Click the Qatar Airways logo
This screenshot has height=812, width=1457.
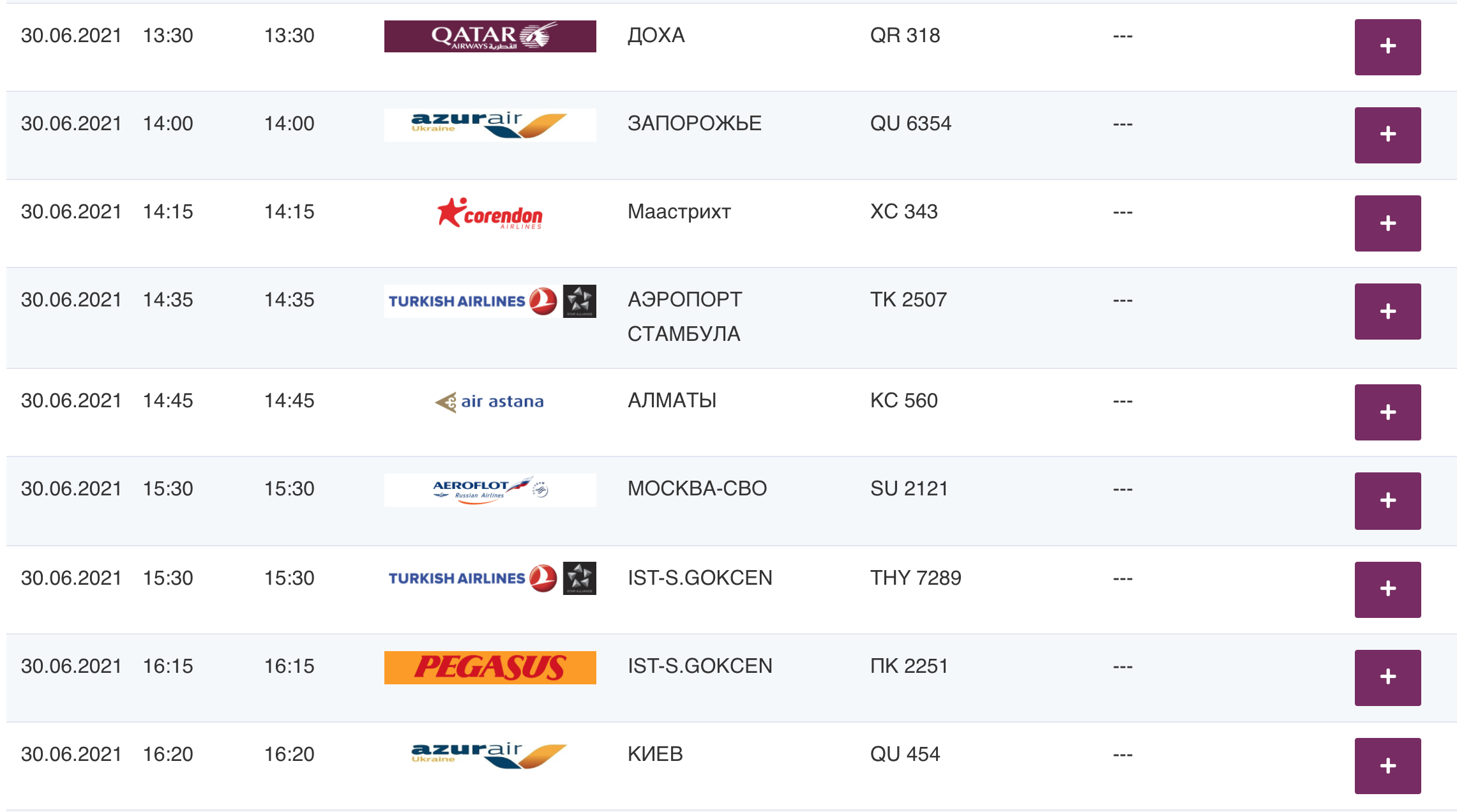pyautogui.click(x=490, y=36)
